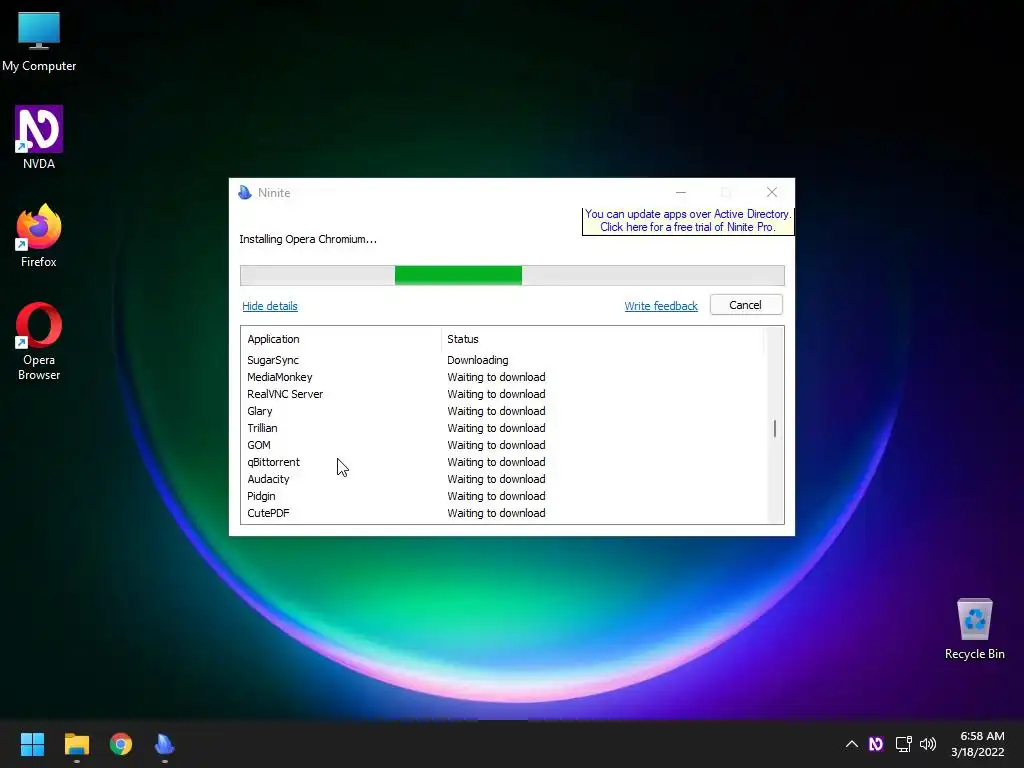Viewport: 1024px width, 768px height.
Task: Click the details list scrollbar thumb
Action: [775, 428]
